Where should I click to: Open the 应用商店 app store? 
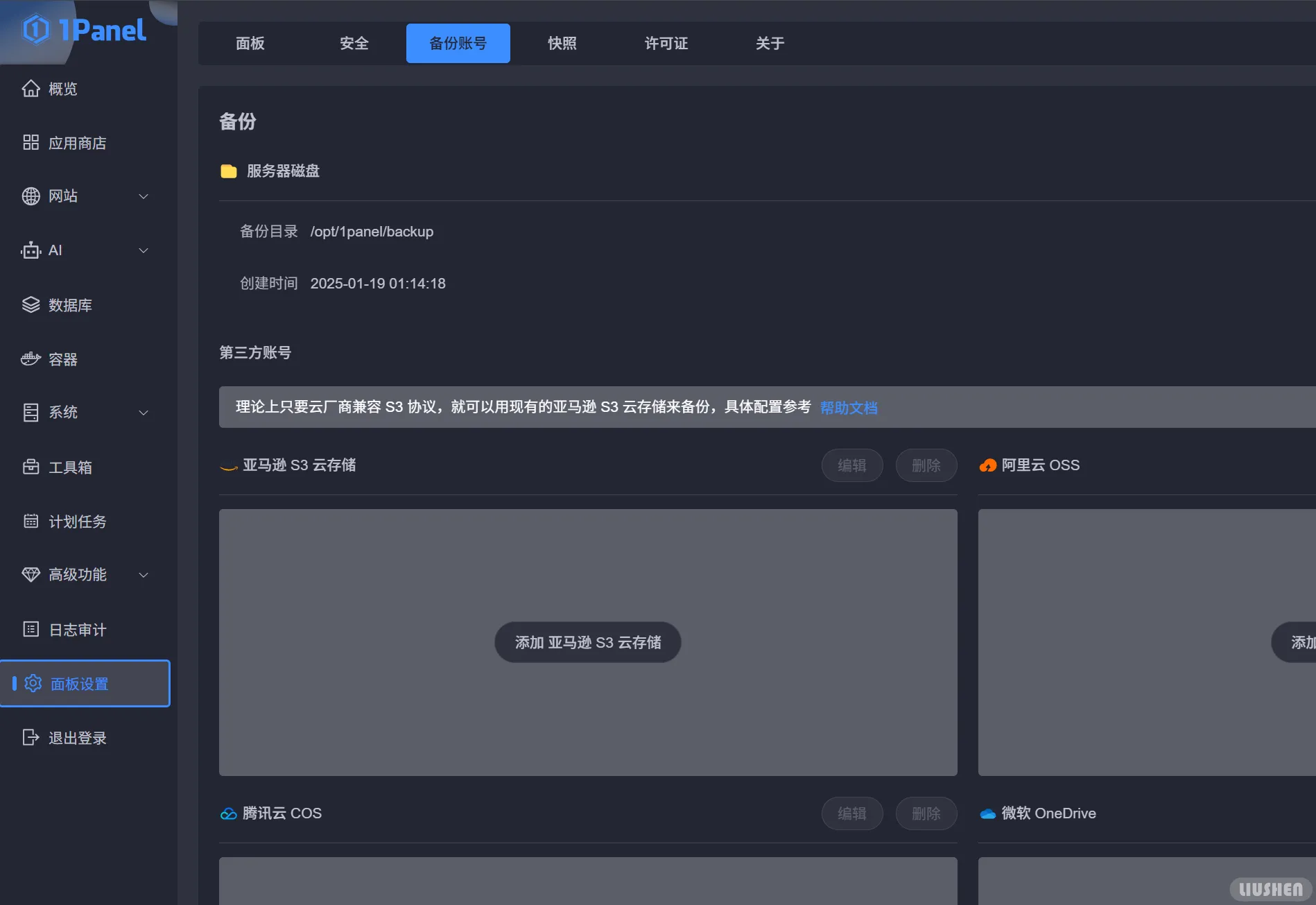point(78,143)
